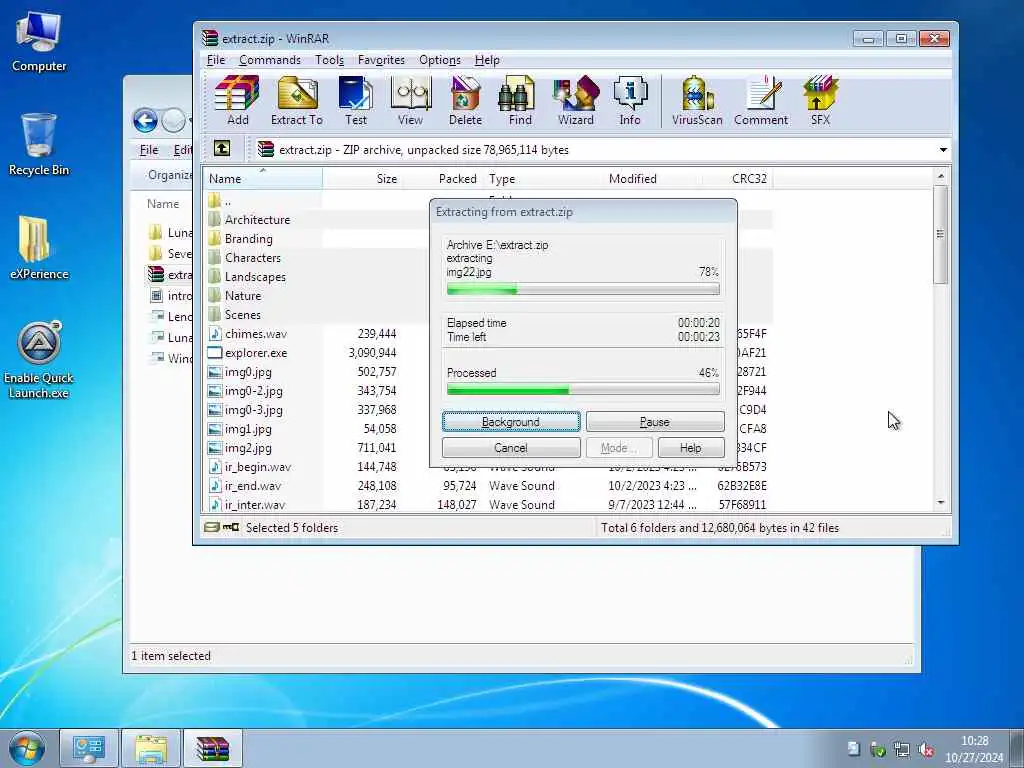Click Explorer window back arrow button

[145, 120]
